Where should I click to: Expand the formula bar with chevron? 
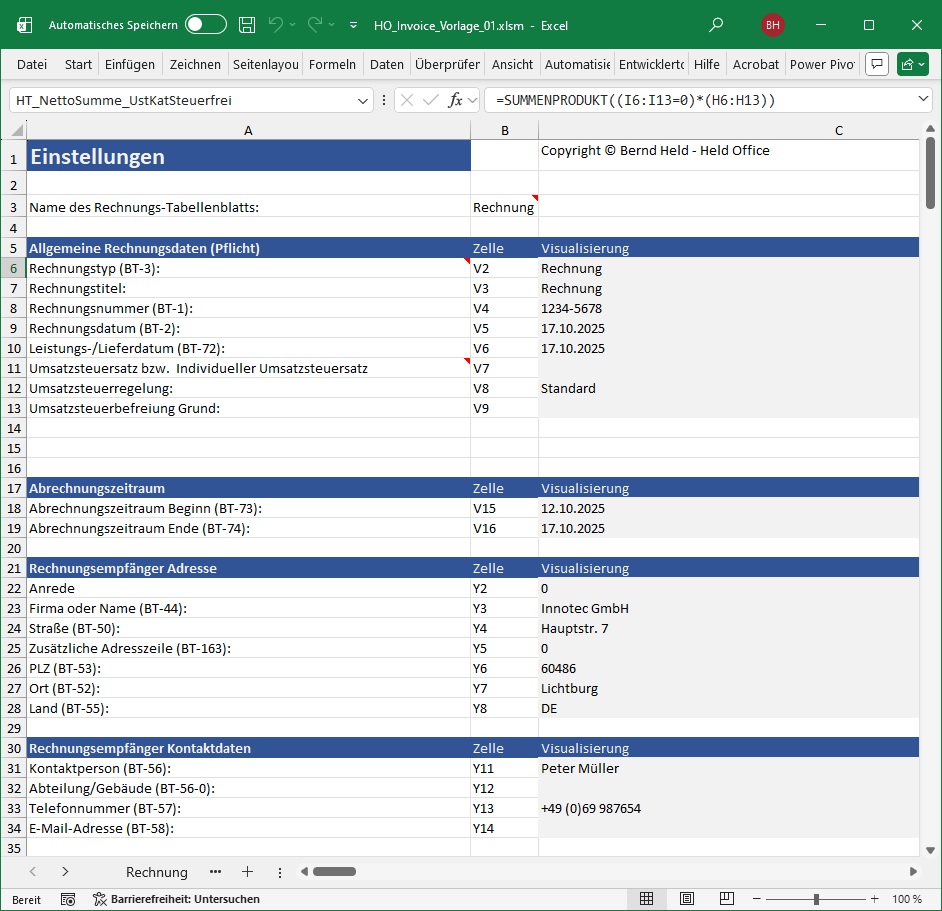[x=923, y=100]
